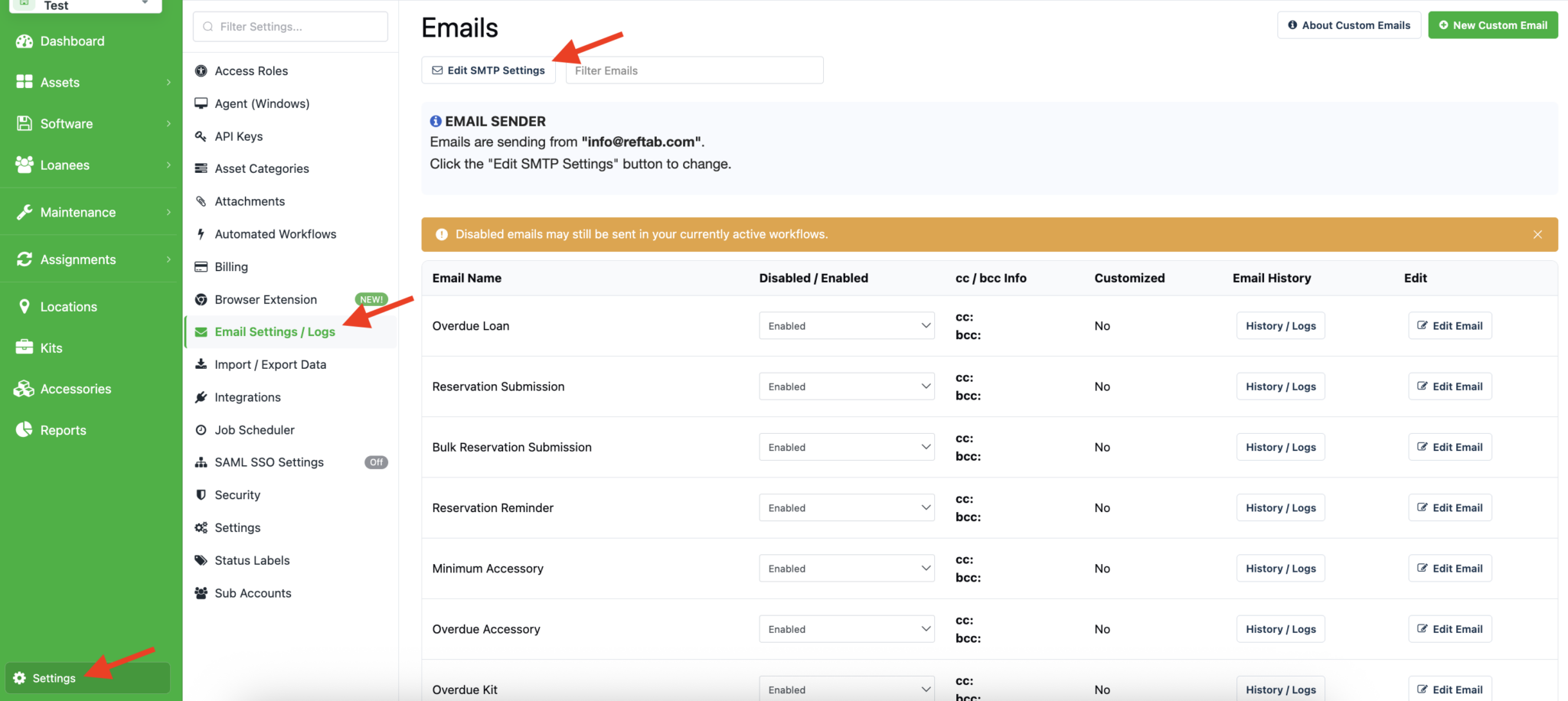Click the Import / Export download icon
1568x701 pixels.
click(201, 364)
